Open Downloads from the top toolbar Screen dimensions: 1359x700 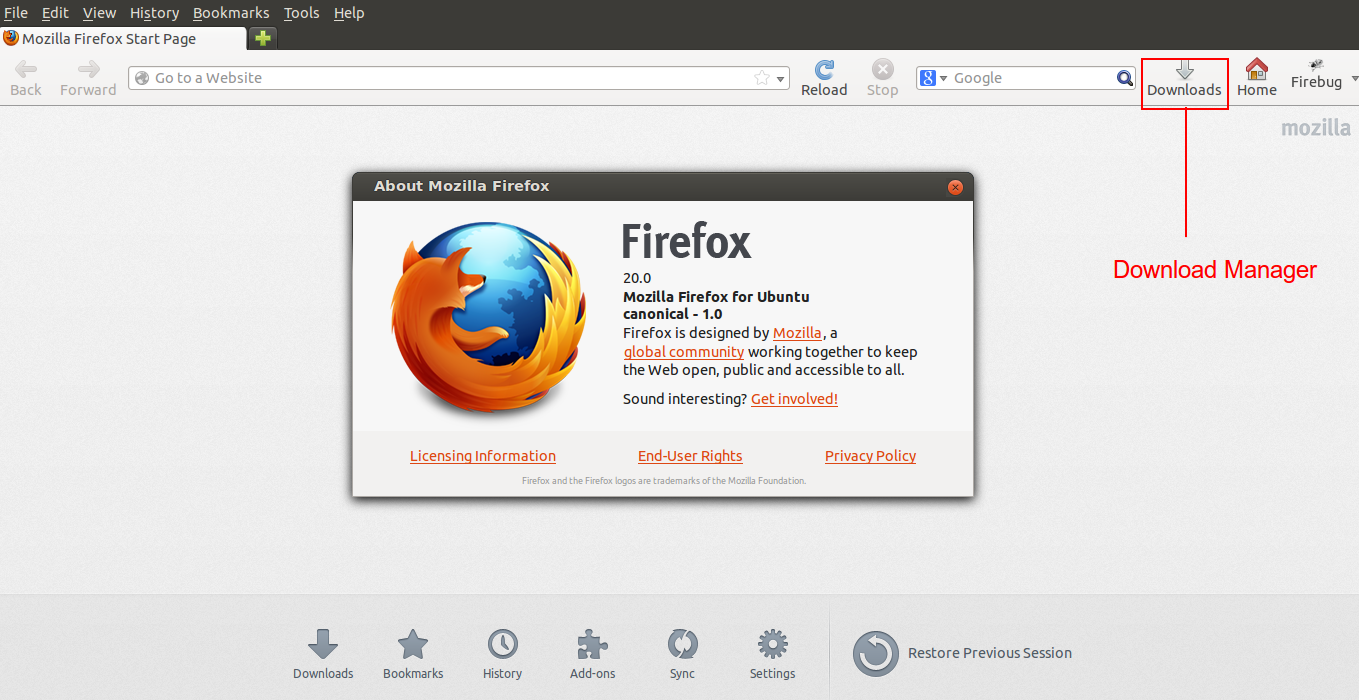[x=1184, y=79]
